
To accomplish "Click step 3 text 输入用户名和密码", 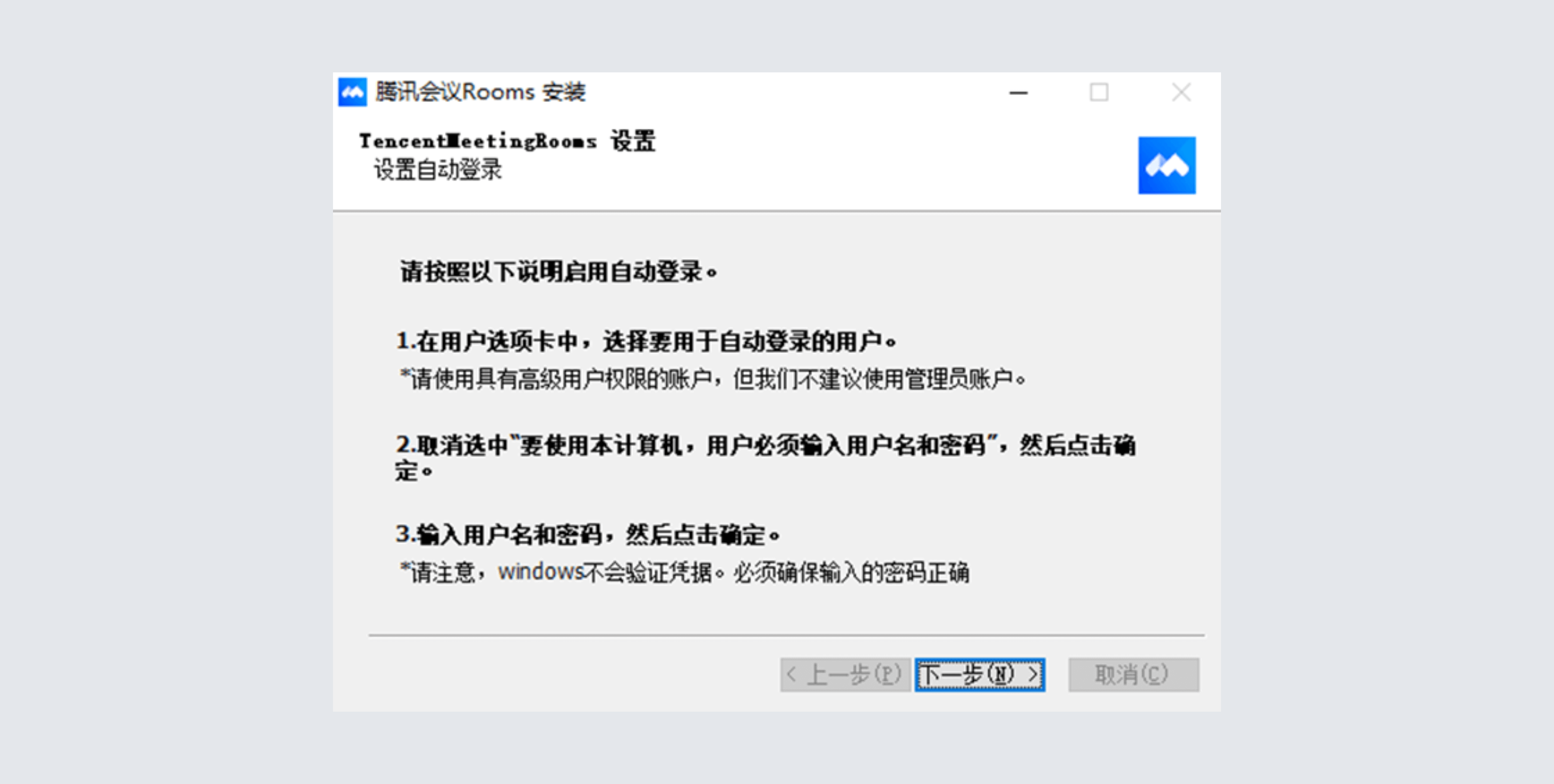I will (587, 535).
